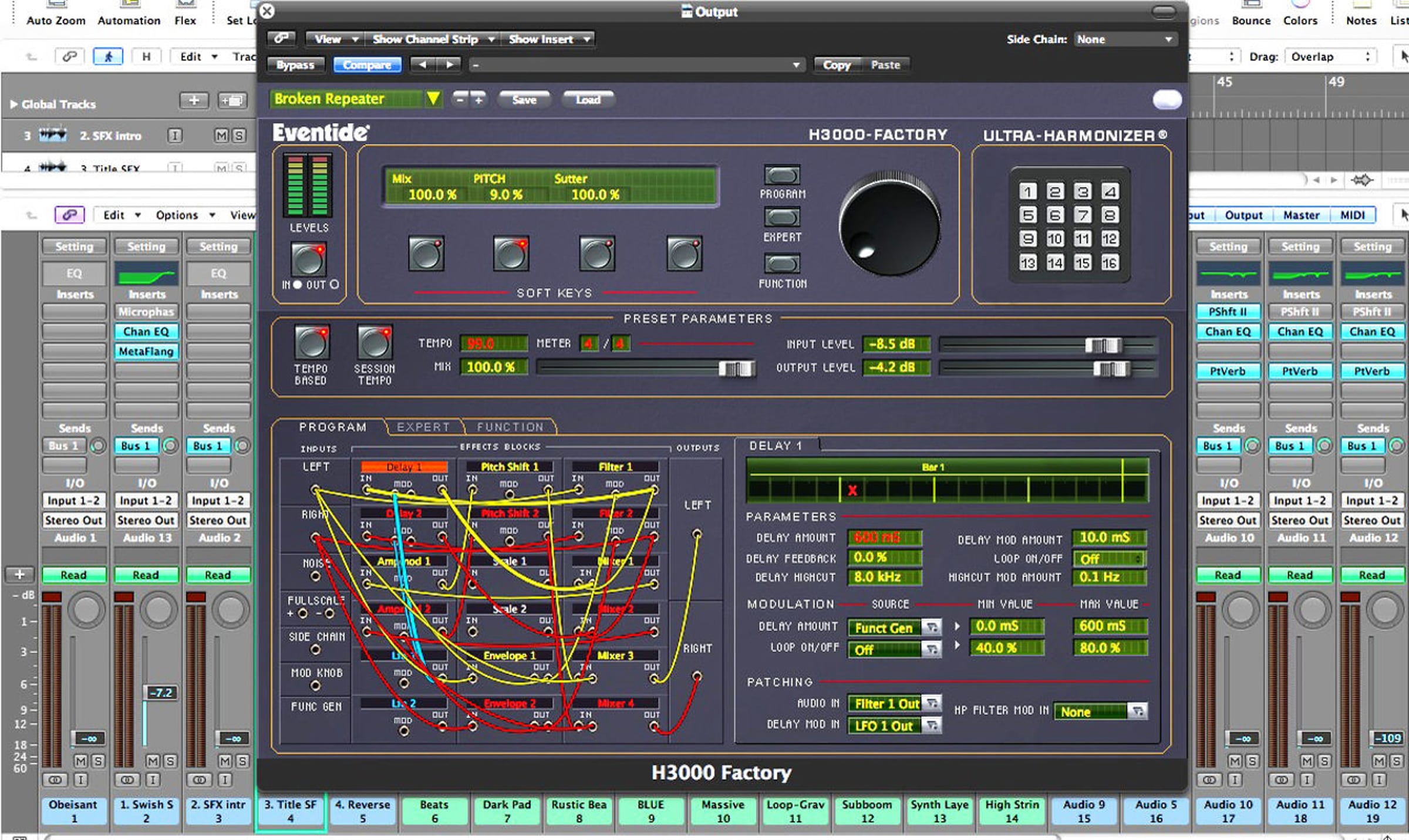The width and height of the screenshot is (1409, 840).
Task: Adjust the Input Level slider handle
Action: pos(1103,345)
